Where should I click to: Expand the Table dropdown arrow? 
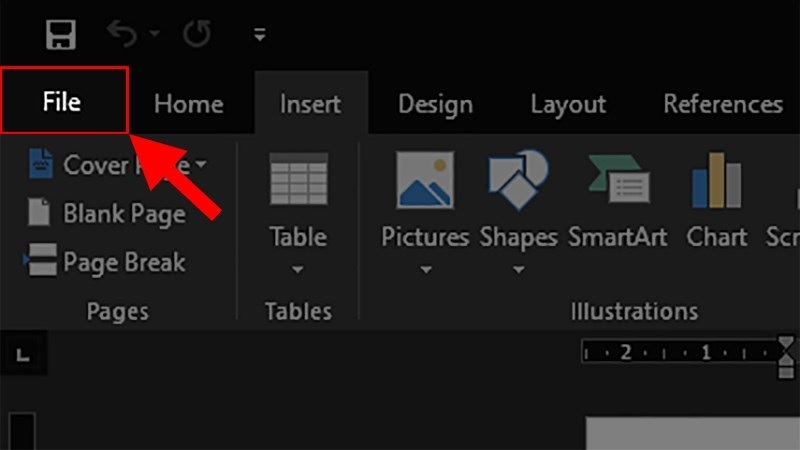[x=298, y=269]
